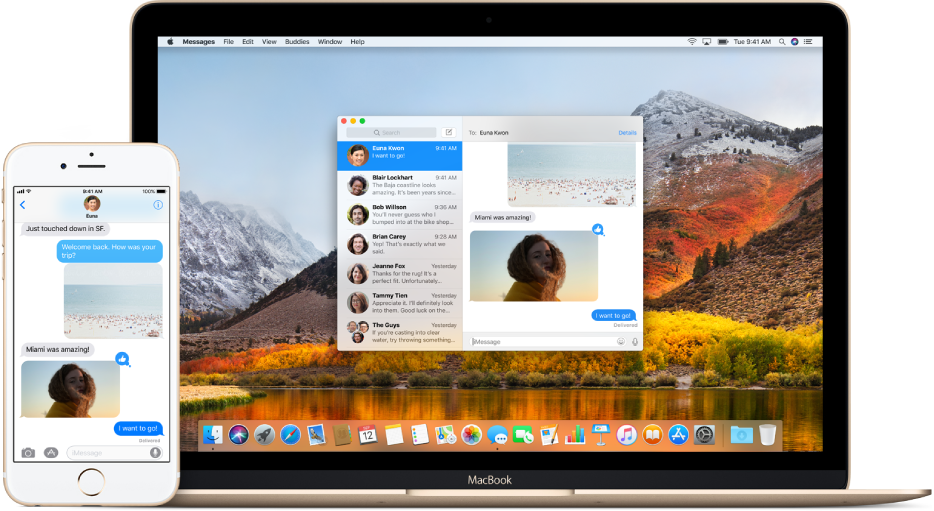Open Finder from the Dock

tap(213, 435)
